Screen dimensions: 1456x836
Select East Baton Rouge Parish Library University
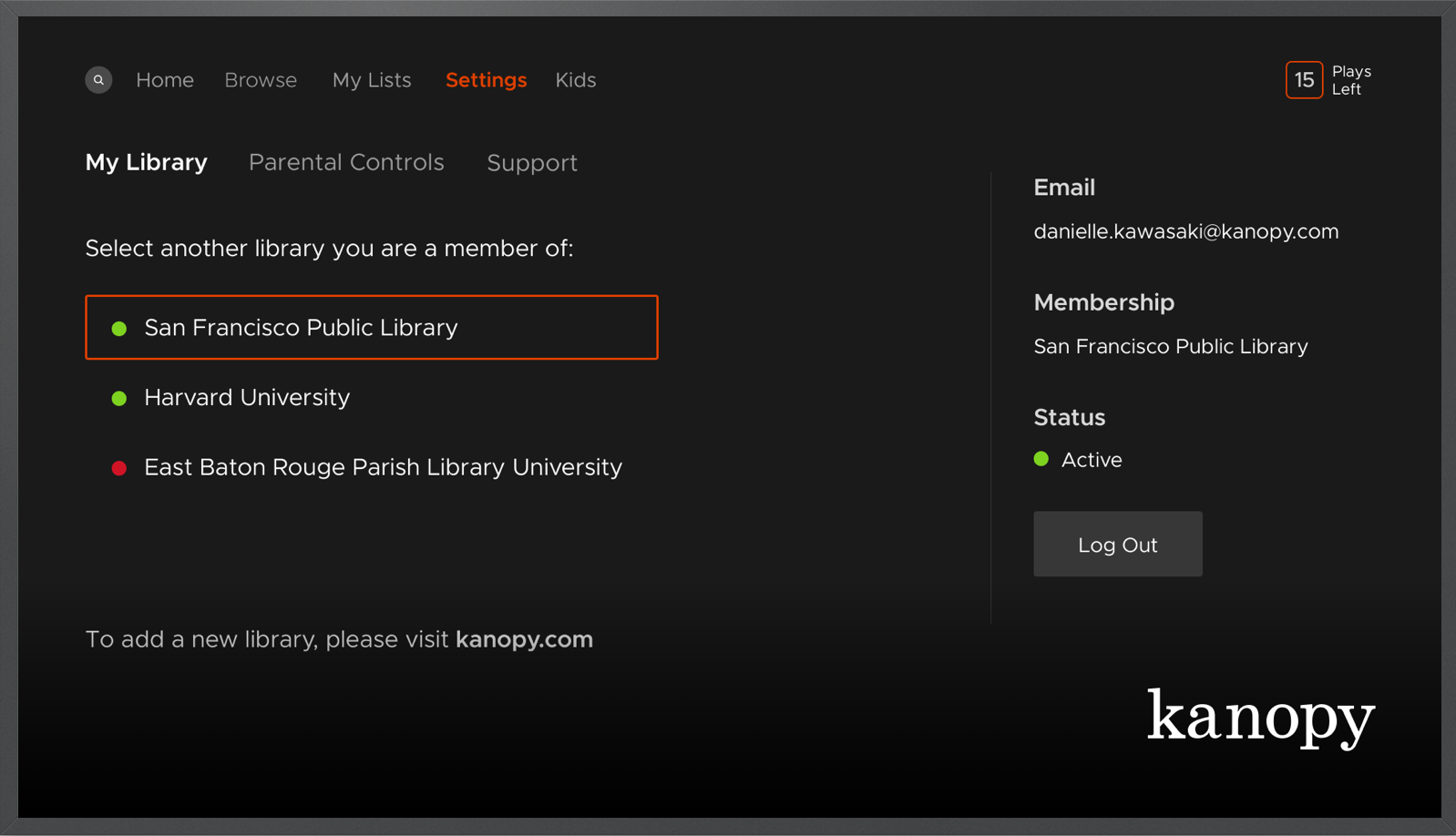click(x=383, y=467)
